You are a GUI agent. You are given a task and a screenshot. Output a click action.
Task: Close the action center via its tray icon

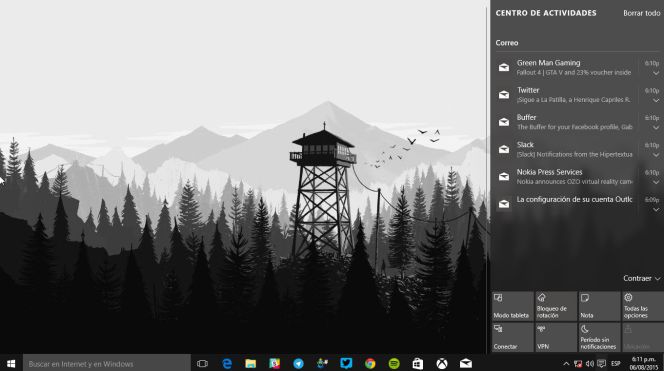601,364
